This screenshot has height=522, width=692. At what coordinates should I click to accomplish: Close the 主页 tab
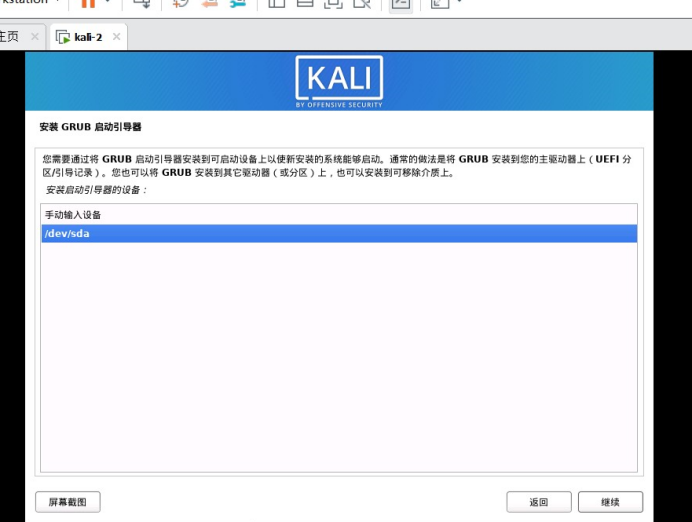[35, 37]
